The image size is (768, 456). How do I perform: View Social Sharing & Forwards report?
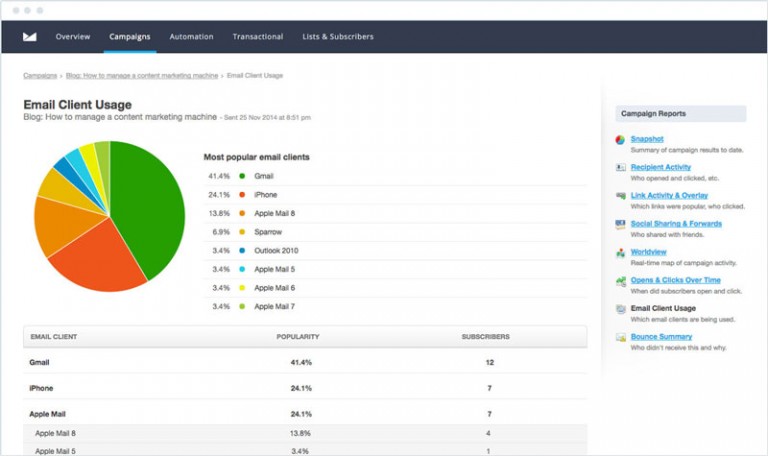tap(676, 224)
